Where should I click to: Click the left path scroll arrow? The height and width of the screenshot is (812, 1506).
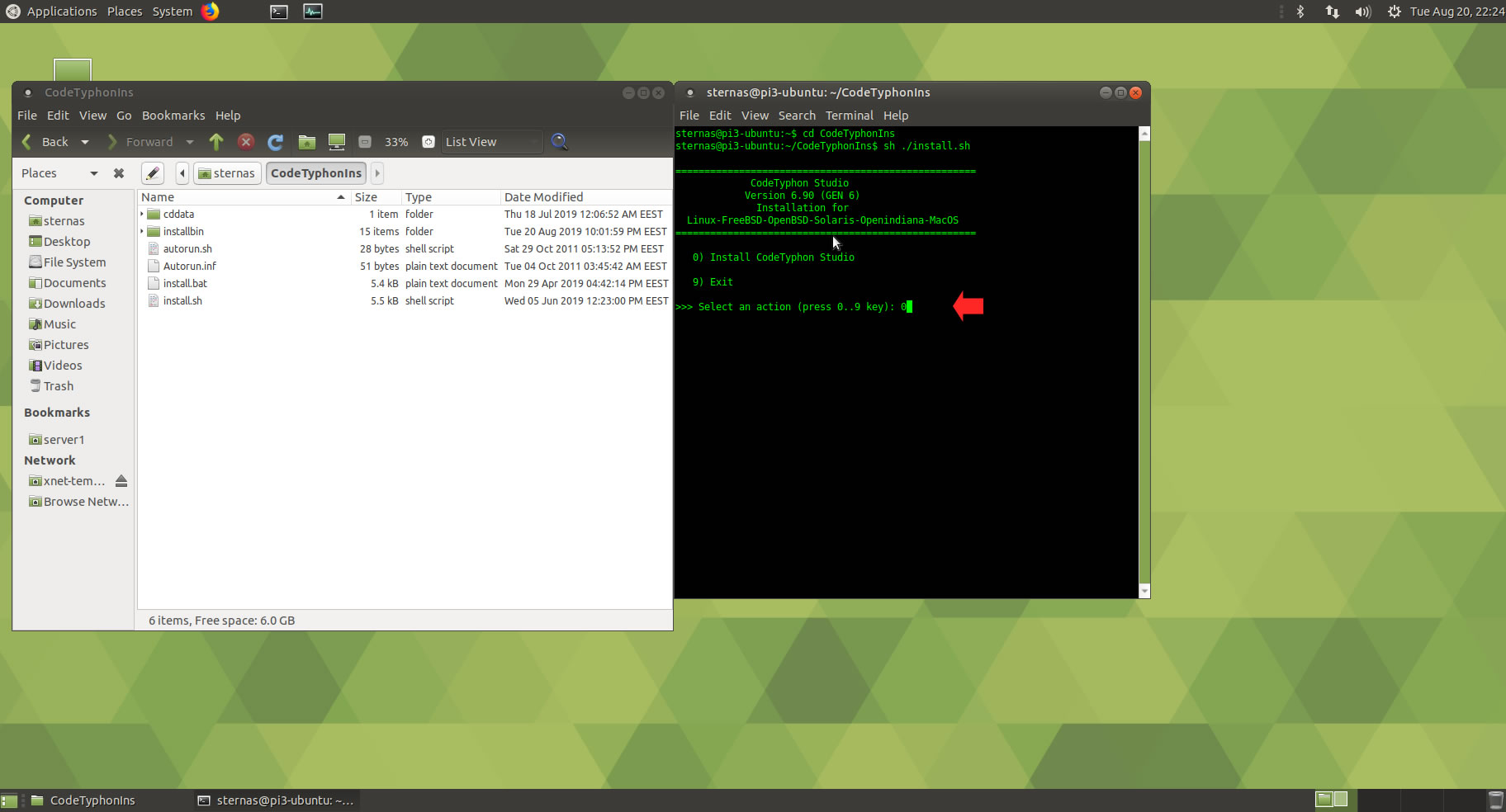point(182,173)
